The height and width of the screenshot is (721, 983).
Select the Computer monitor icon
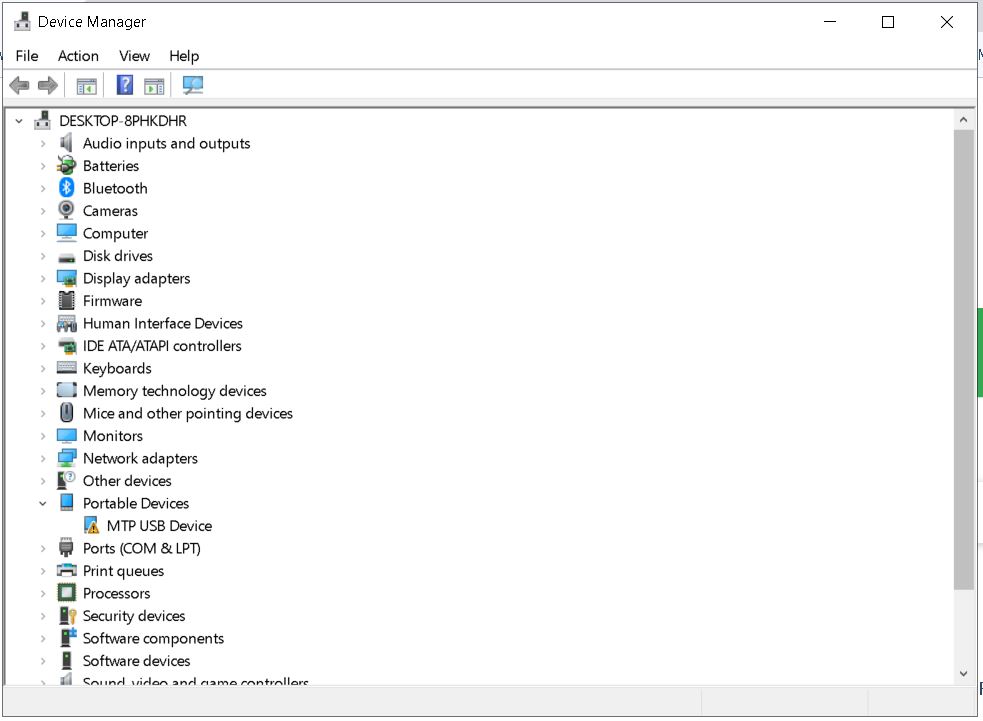66,233
